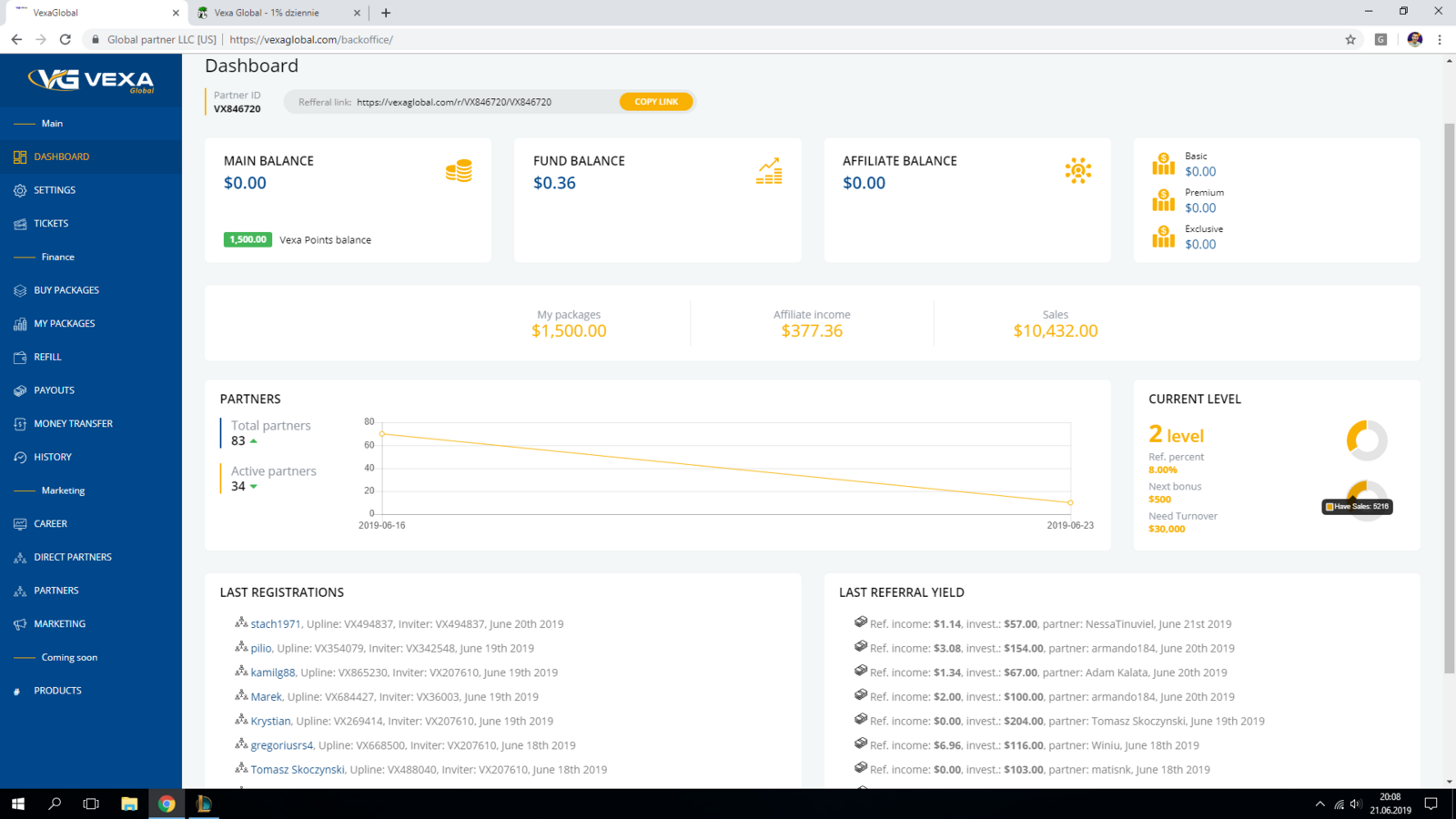1456x819 pixels.
Task: Open Krystian registration link
Action: 271,722
